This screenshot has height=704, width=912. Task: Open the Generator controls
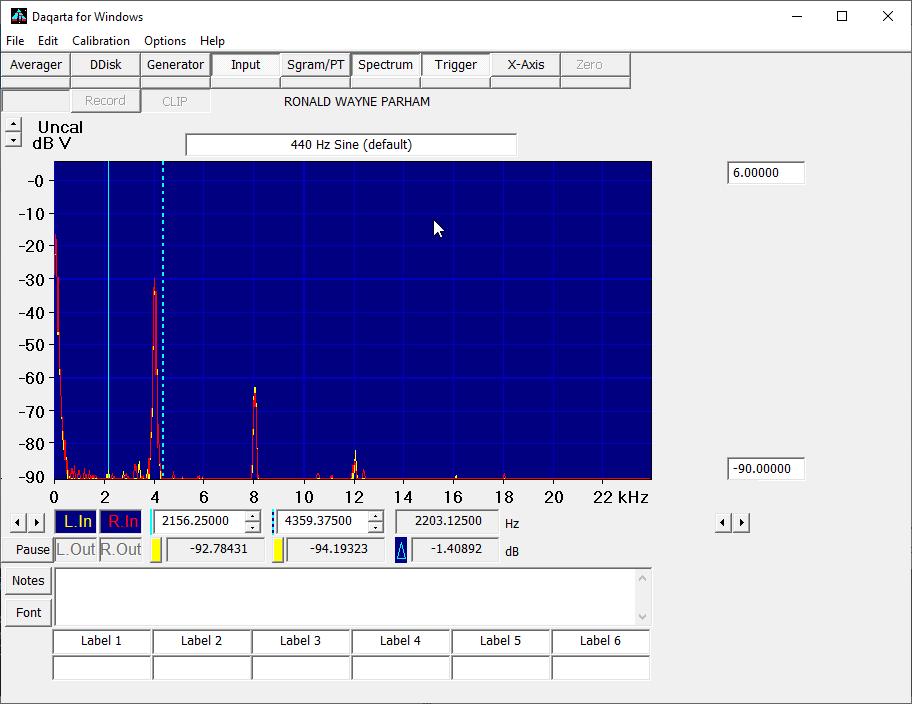(175, 65)
